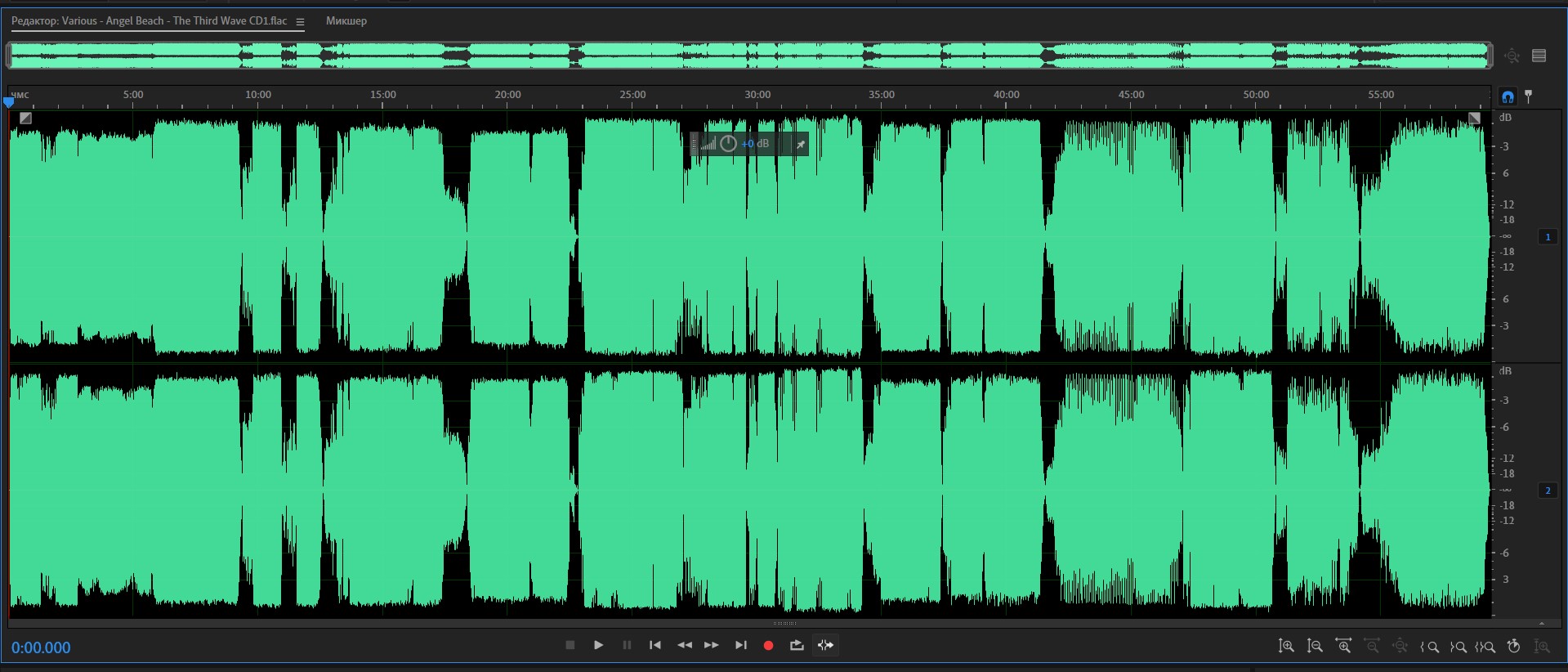The width and height of the screenshot is (1568, 672).
Task: Click the rewind button
Action: (685, 646)
